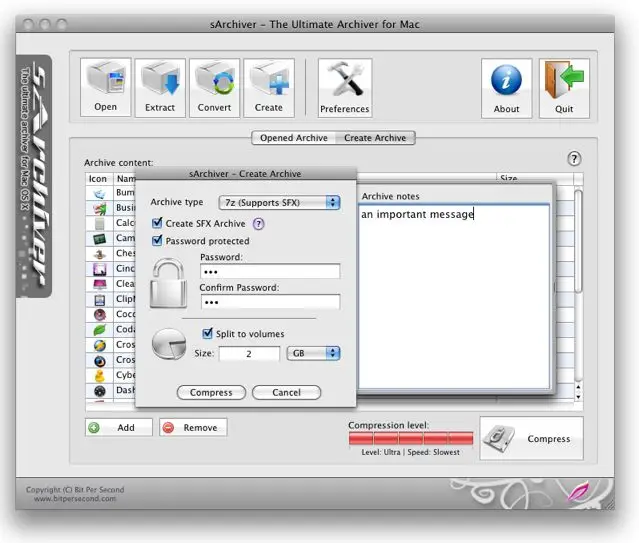Screen dimensions: 639x543
Task: Toggle the Password protected checkbox
Action: [157, 240]
